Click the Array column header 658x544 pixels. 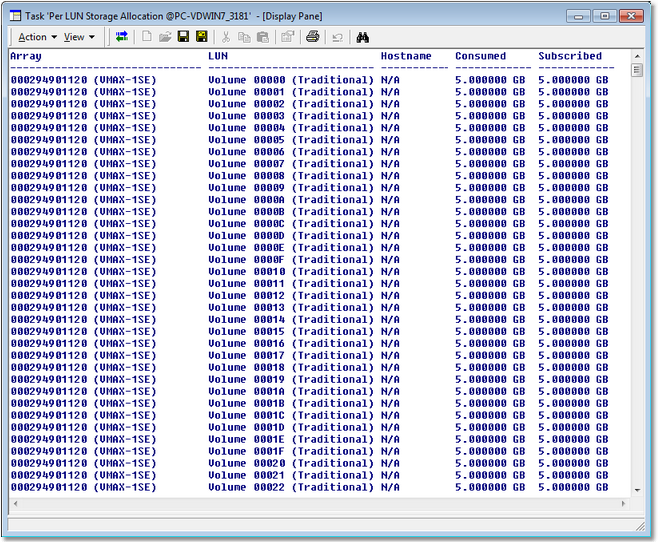tap(26, 56)
